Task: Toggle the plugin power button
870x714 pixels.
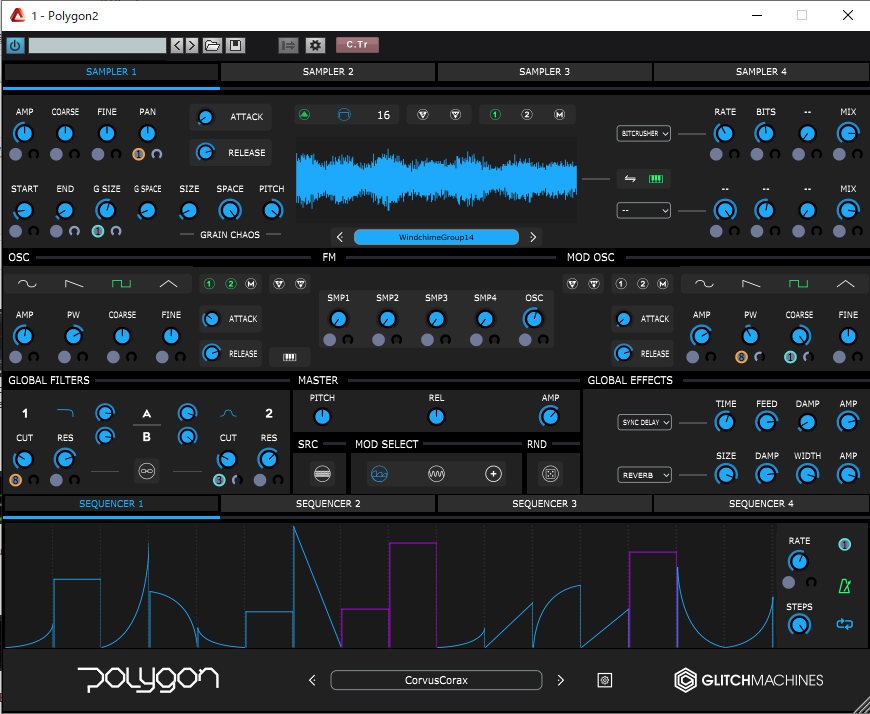Action: [15, 45]
